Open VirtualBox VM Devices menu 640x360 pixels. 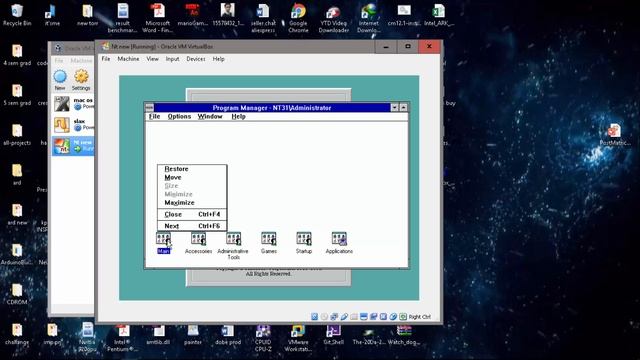point(196,59)
